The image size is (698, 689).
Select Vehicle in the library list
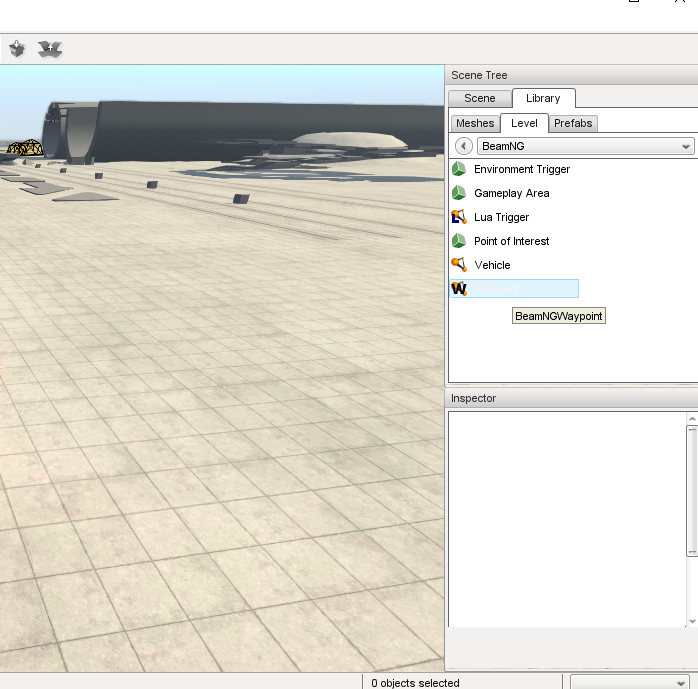[x=492, y=265]
